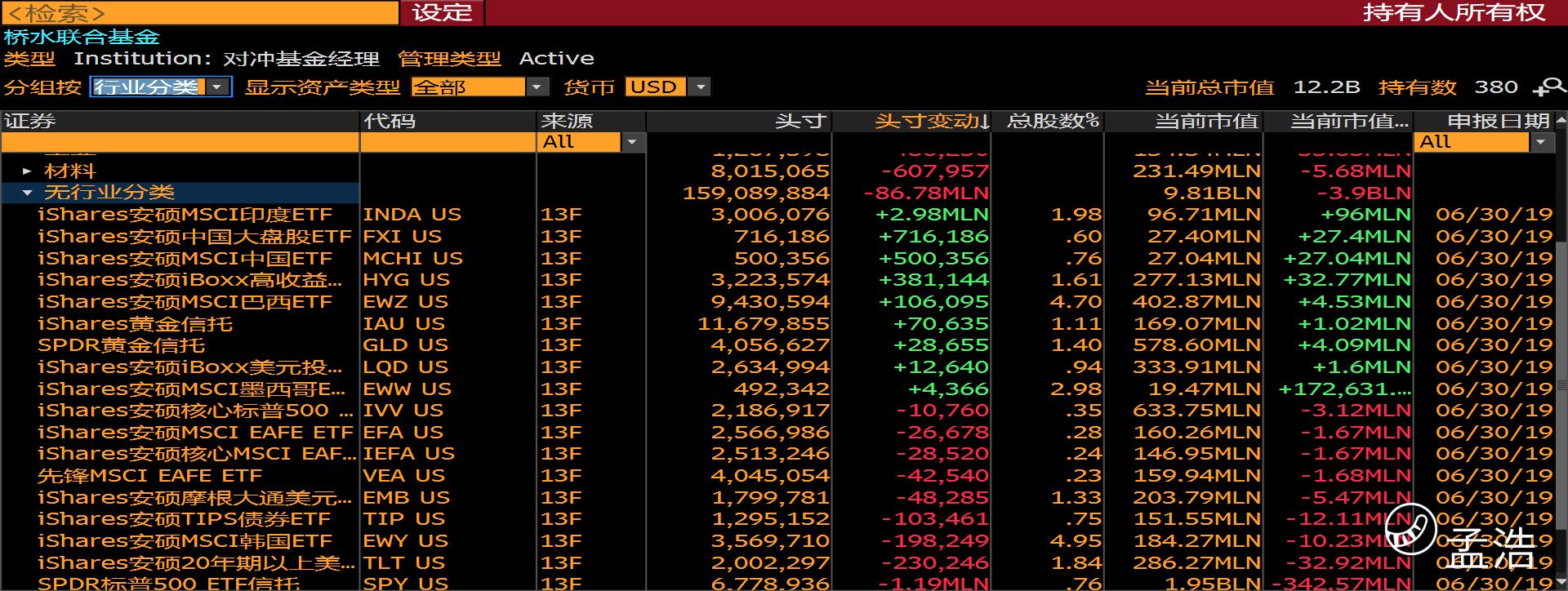This screenshot has height=591, width=1568.
Task: Click the ticker IVV US
Action: (x=403, y=411)
